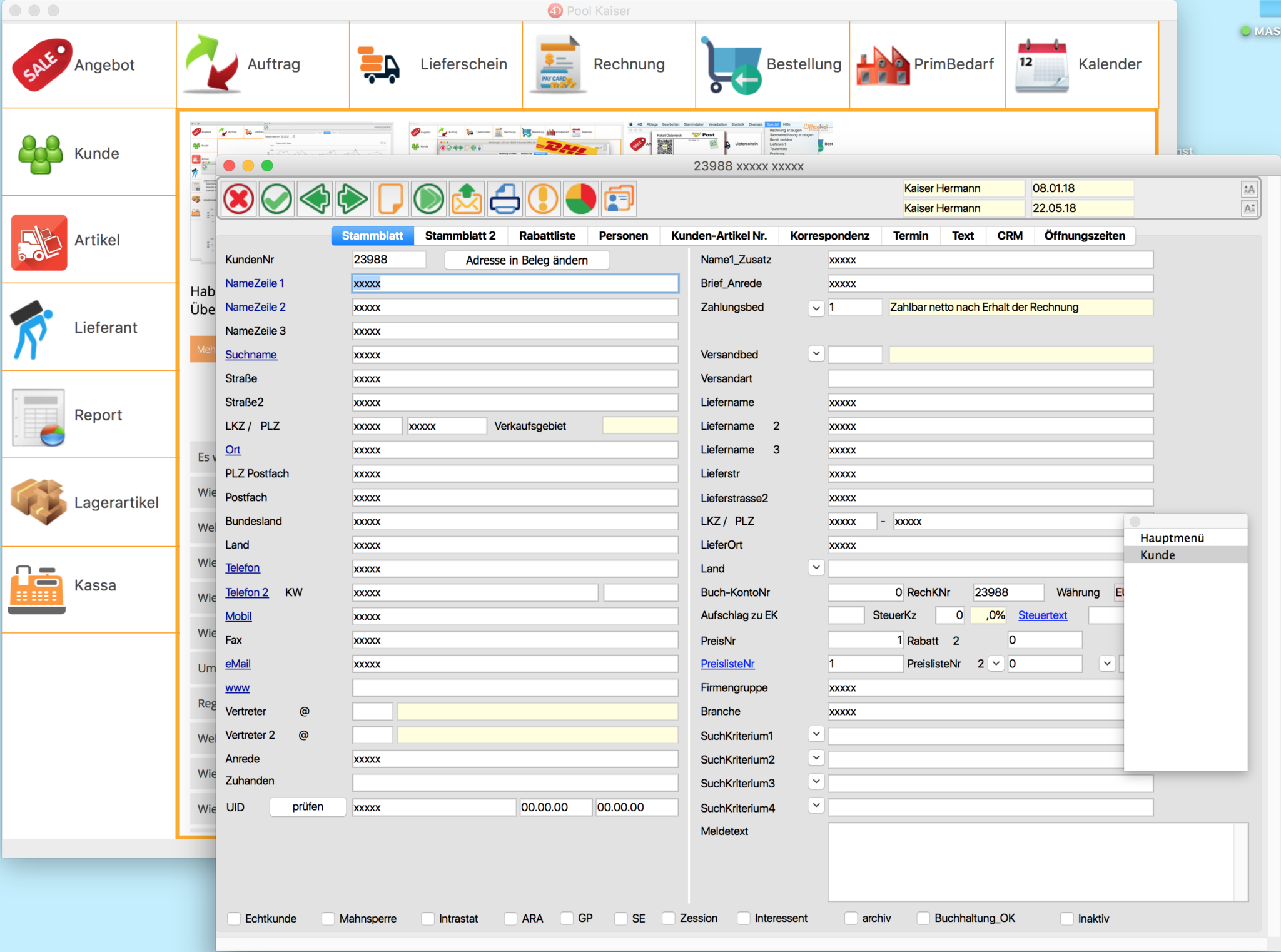Screen dimensions: 1281x952
Task: Open Kalender module
Action: (1082, 64)
